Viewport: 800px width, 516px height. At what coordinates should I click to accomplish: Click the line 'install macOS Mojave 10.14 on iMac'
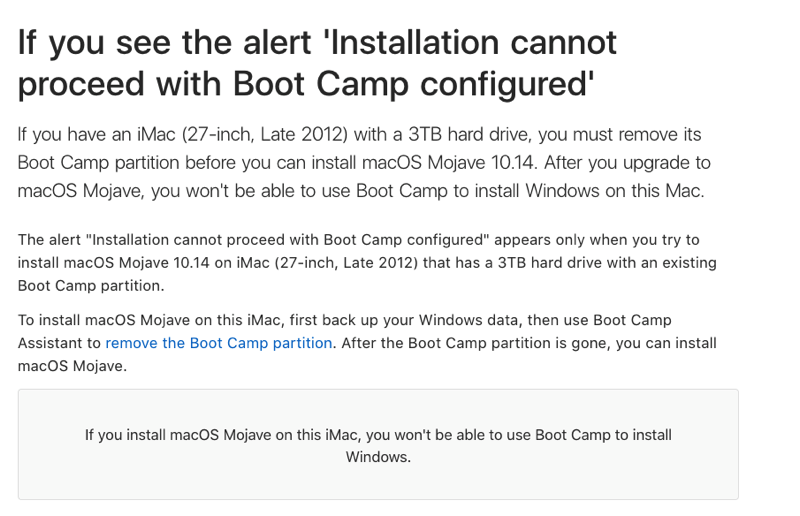367,263
